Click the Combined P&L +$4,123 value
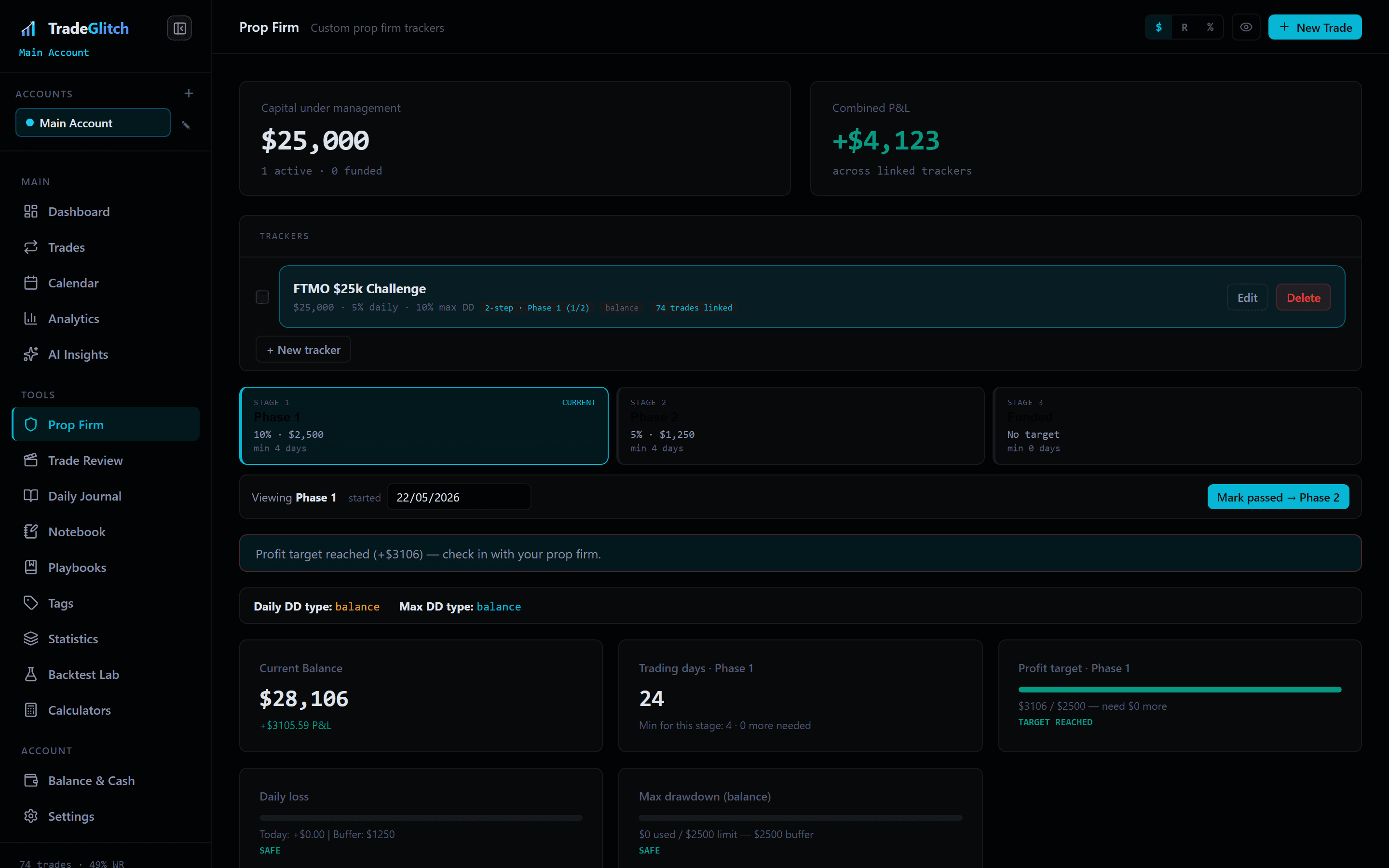This screenshot has width=1389, height=868. click(x=885, y=141)
